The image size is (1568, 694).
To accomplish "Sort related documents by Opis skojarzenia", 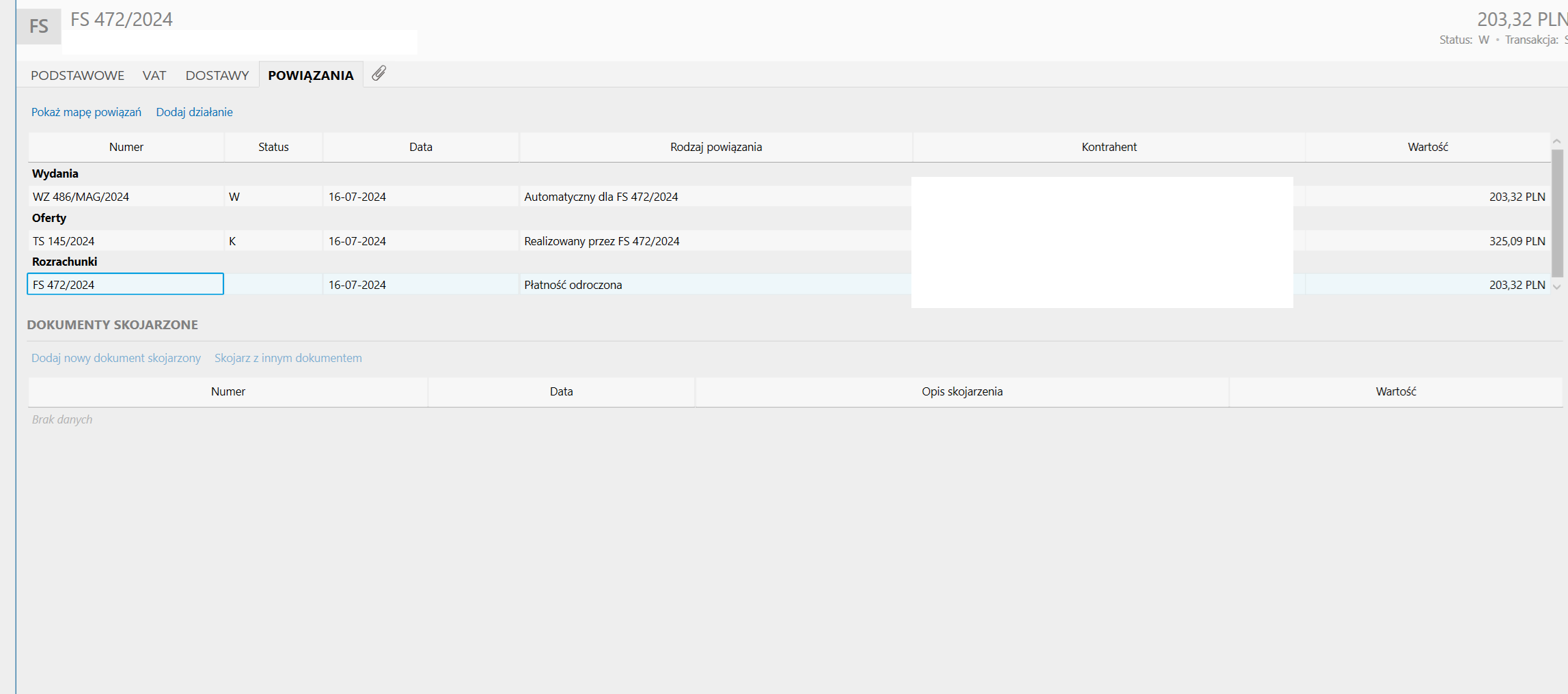I will [x=961, y=391].
